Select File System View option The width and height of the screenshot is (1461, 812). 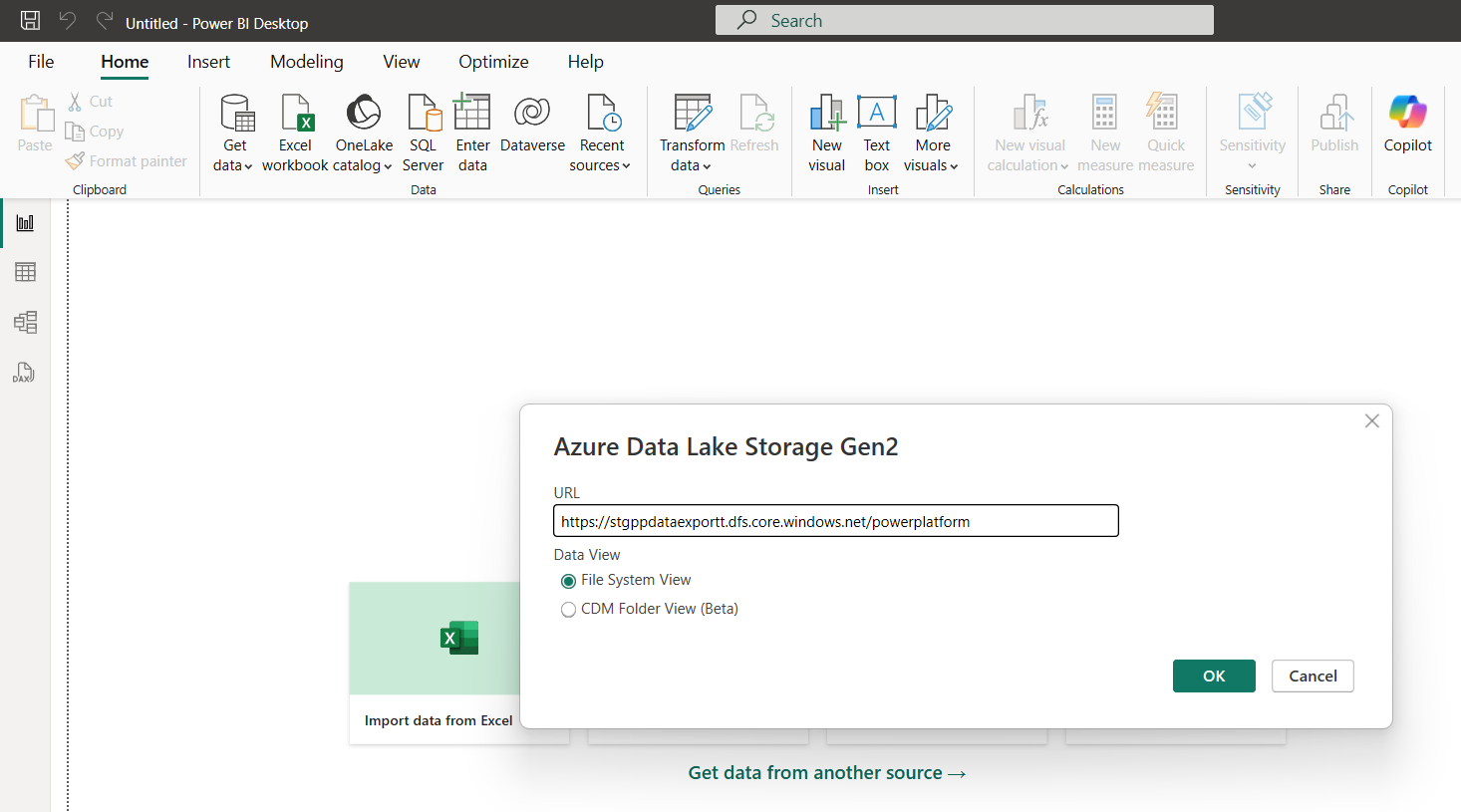pyautogui.click(x=569, y=581)
